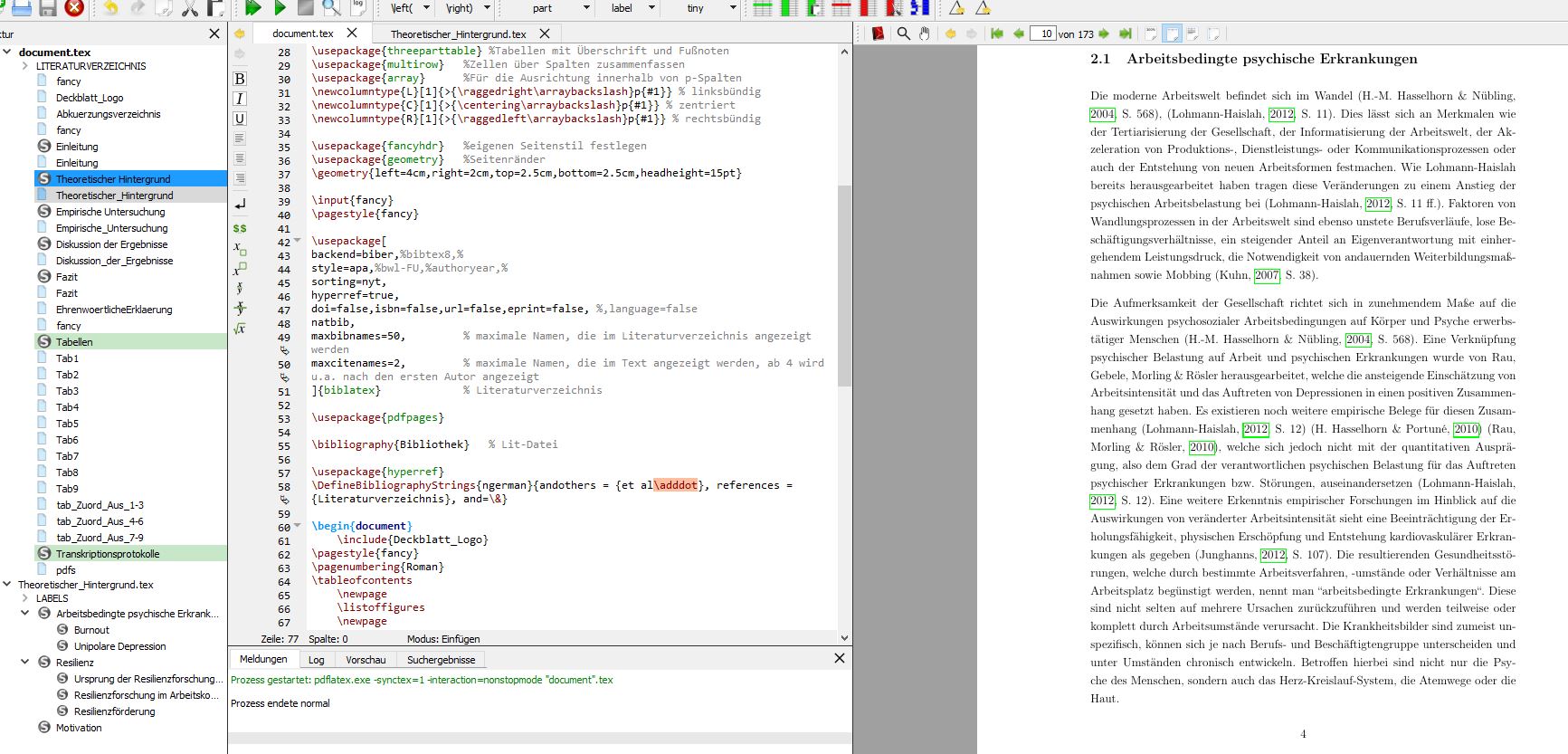Click the green 2007 citation link in PDF
This screenshot has width=1568, height=754.
(1267, 275)
